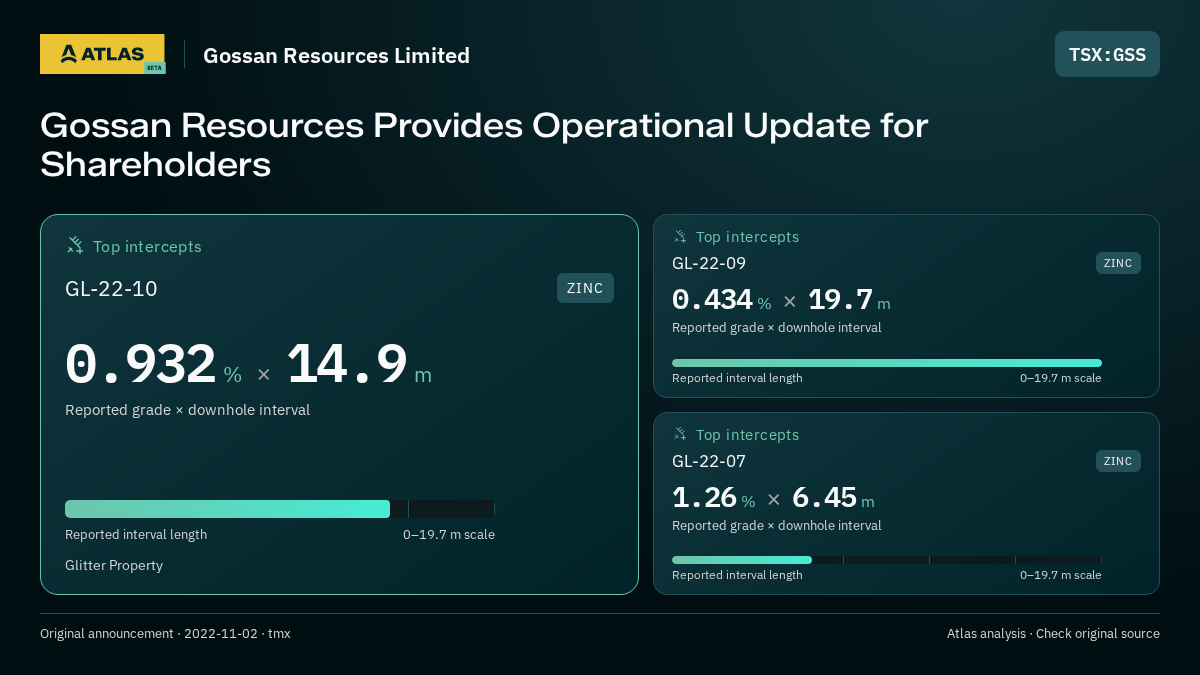Click 'Reported grade × downhole interval' in GL-22-09 card

pyautogui.click(x=777, y=328)
